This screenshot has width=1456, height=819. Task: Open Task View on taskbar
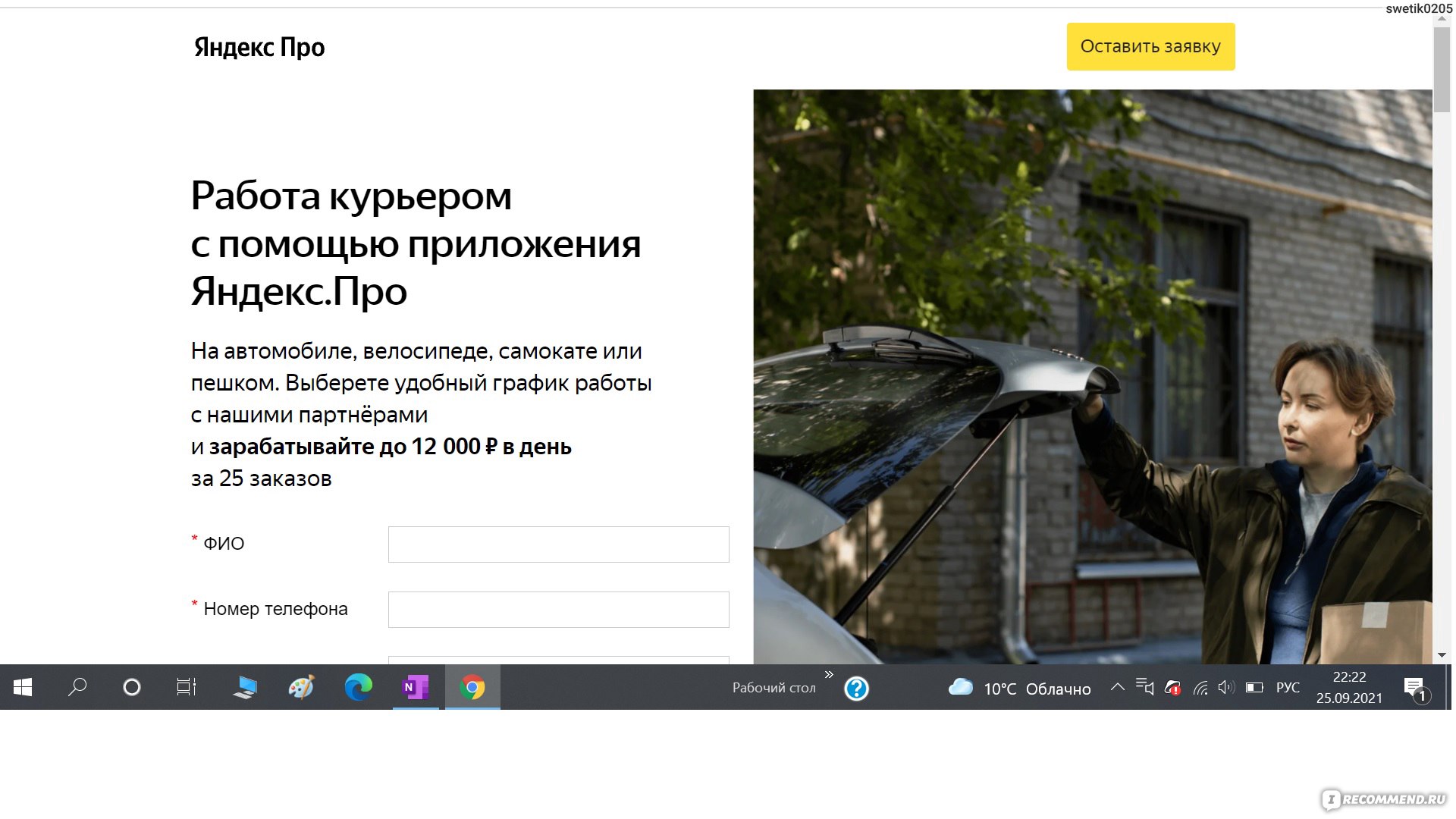[187, 688]
